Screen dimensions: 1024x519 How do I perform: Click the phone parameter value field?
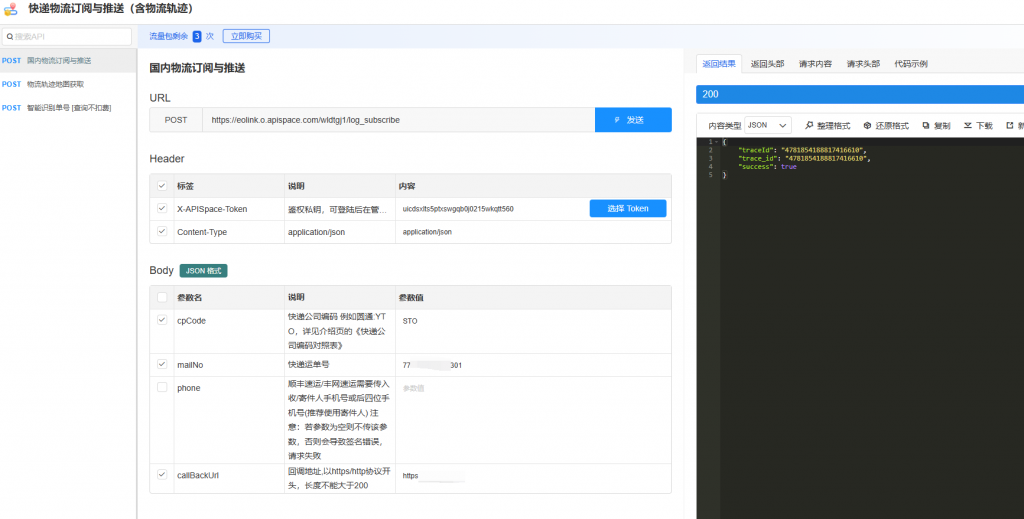533,388
